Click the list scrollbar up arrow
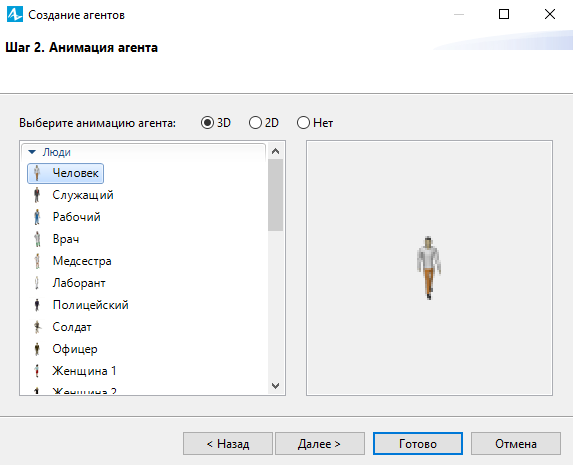573x465 pixels. (x=276, y=151)
